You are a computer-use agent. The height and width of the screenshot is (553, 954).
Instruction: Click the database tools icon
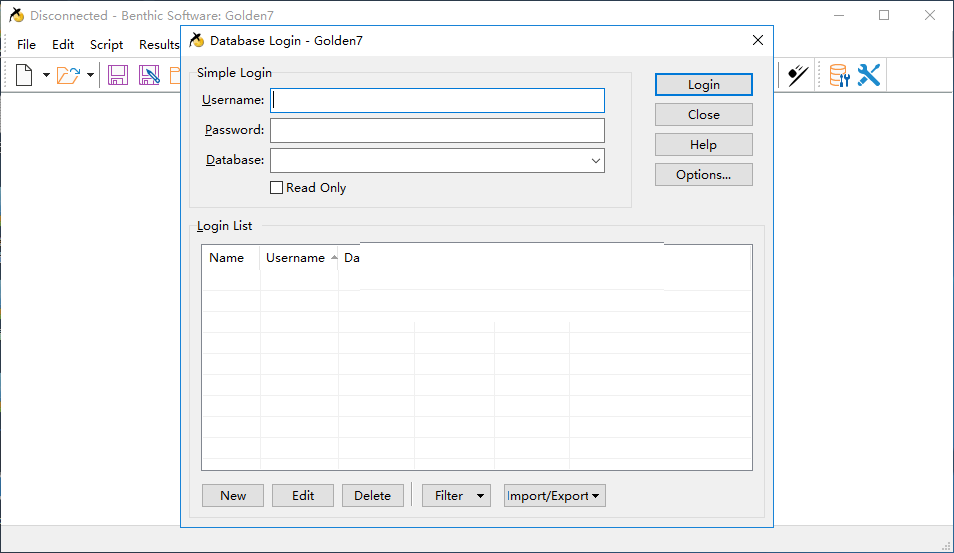point(838,75)
